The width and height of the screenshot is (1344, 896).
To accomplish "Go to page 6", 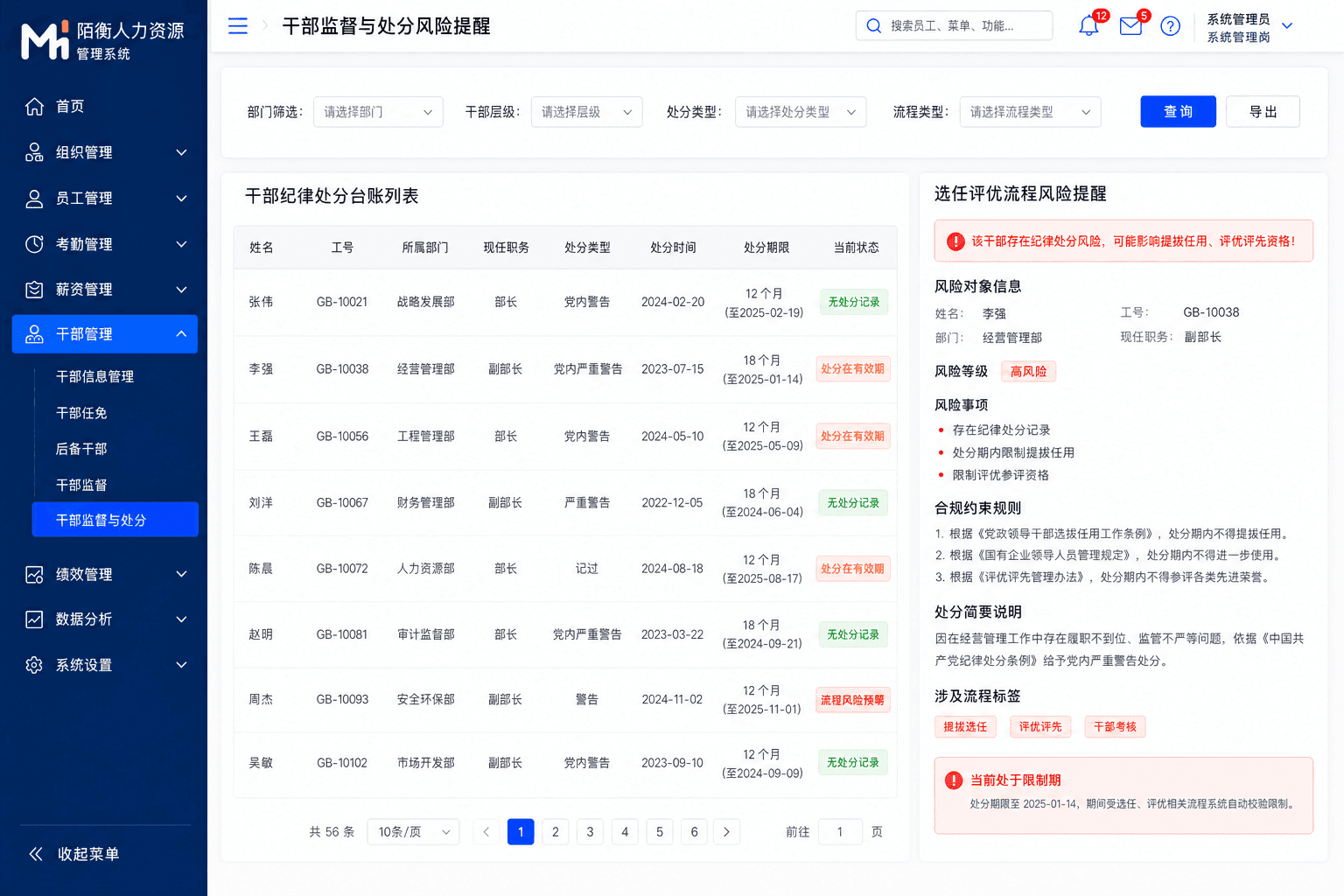I will [695, 832].
